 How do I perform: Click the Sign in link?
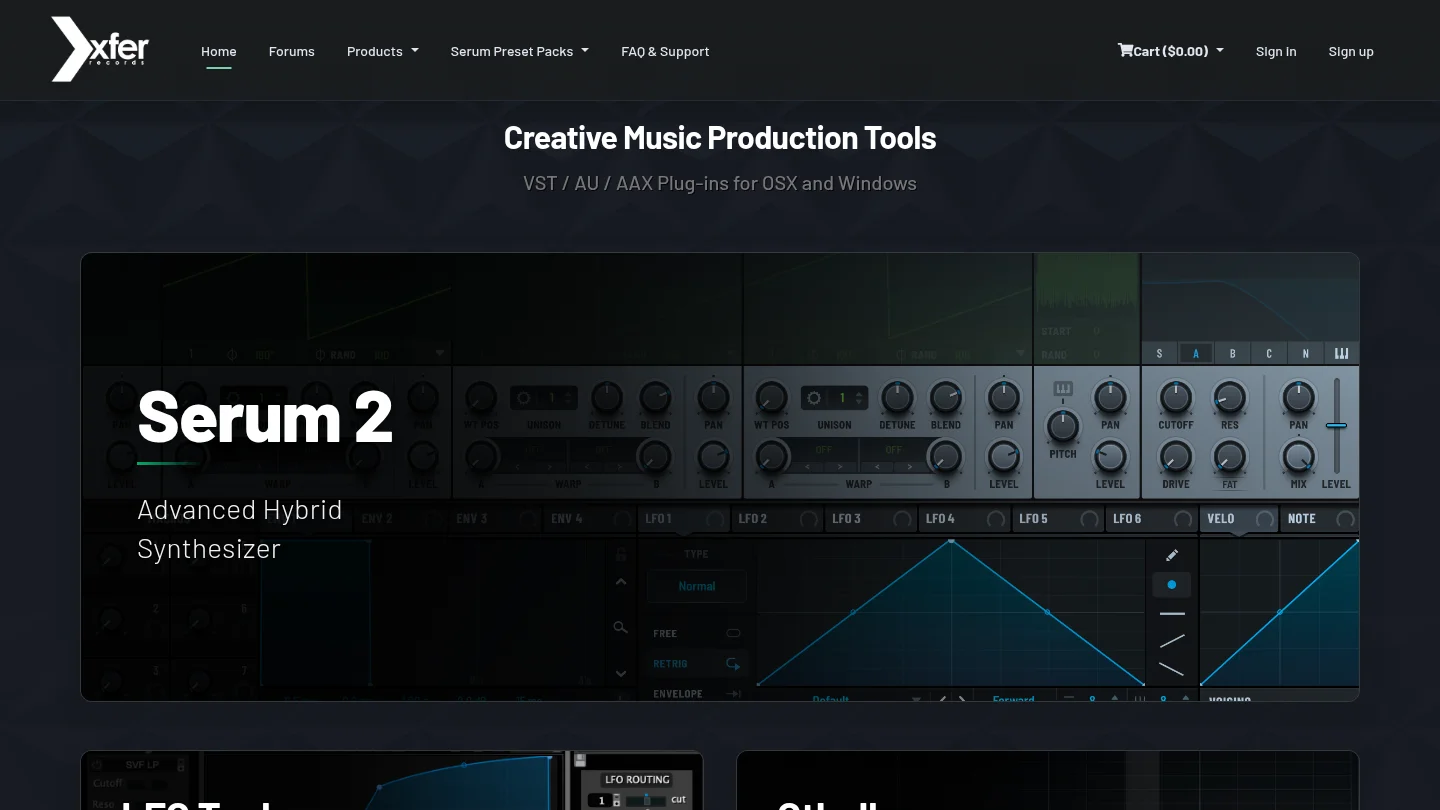1276,51
